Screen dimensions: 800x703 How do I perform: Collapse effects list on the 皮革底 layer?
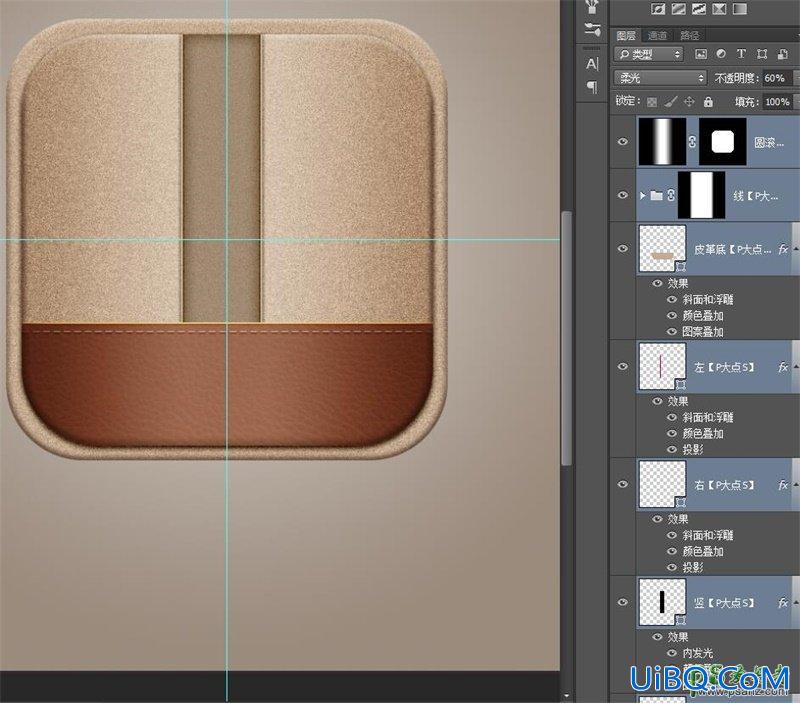(795, 249)
